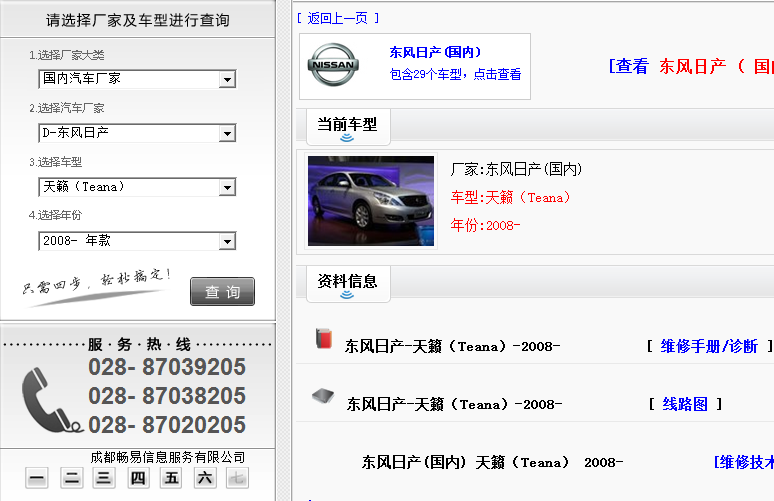The image size is (774, 501).
Task: Click red 东风日产 text in the top-right banner
Action: [x=693, y=66]
